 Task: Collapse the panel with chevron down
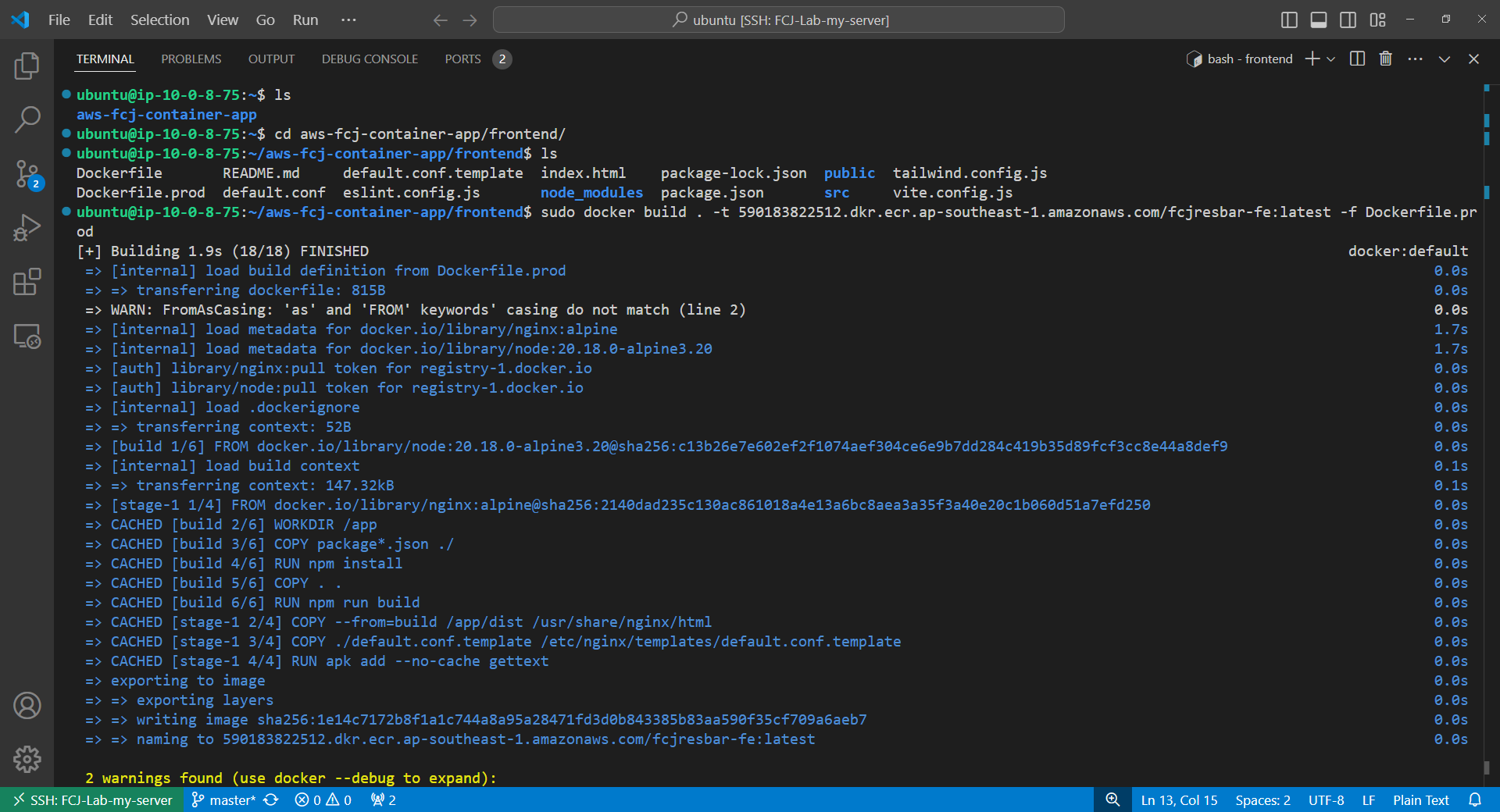point(1445,59)
